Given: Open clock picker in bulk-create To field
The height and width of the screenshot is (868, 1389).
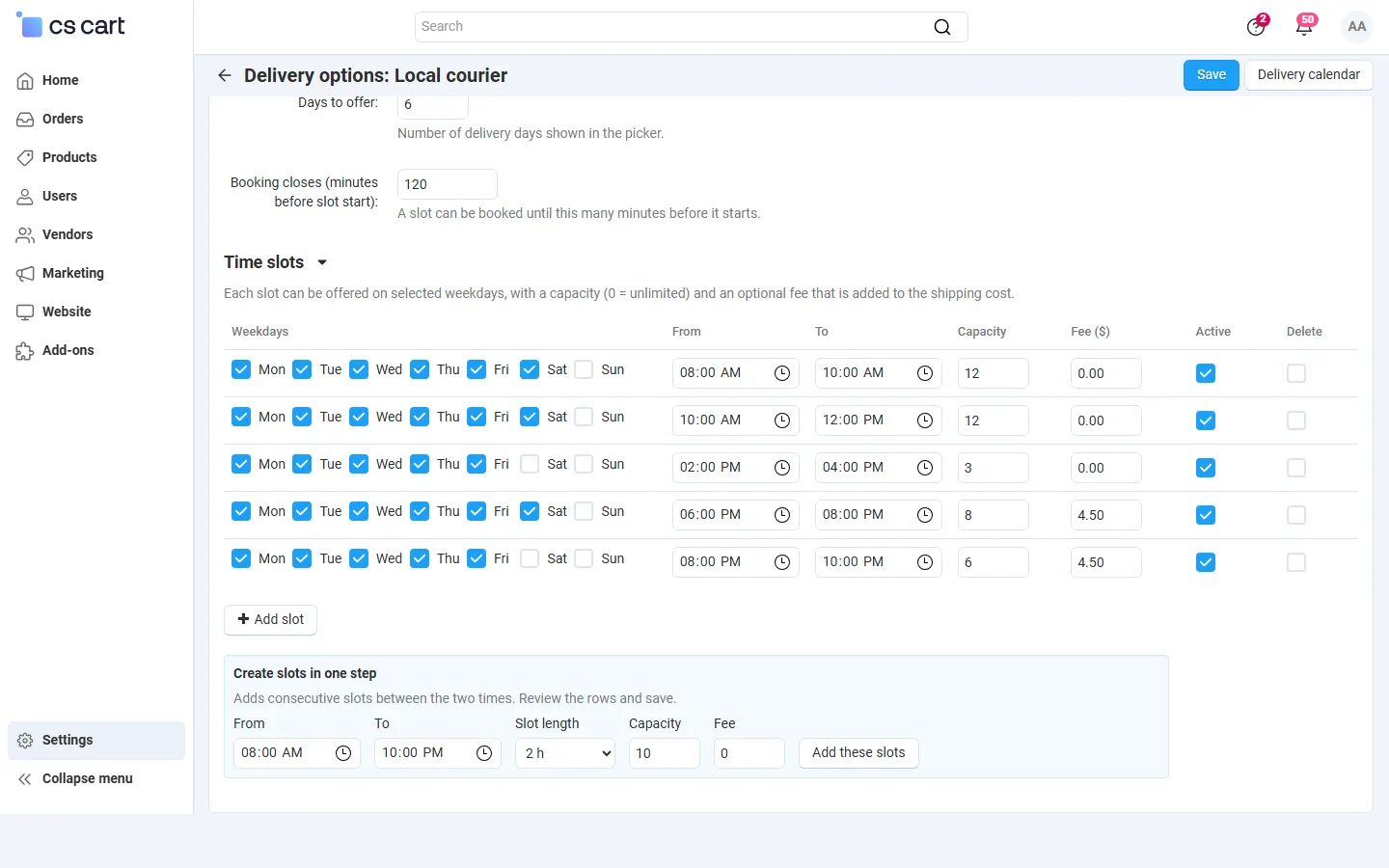Looking at the screenshot, I should coord(484,753).
